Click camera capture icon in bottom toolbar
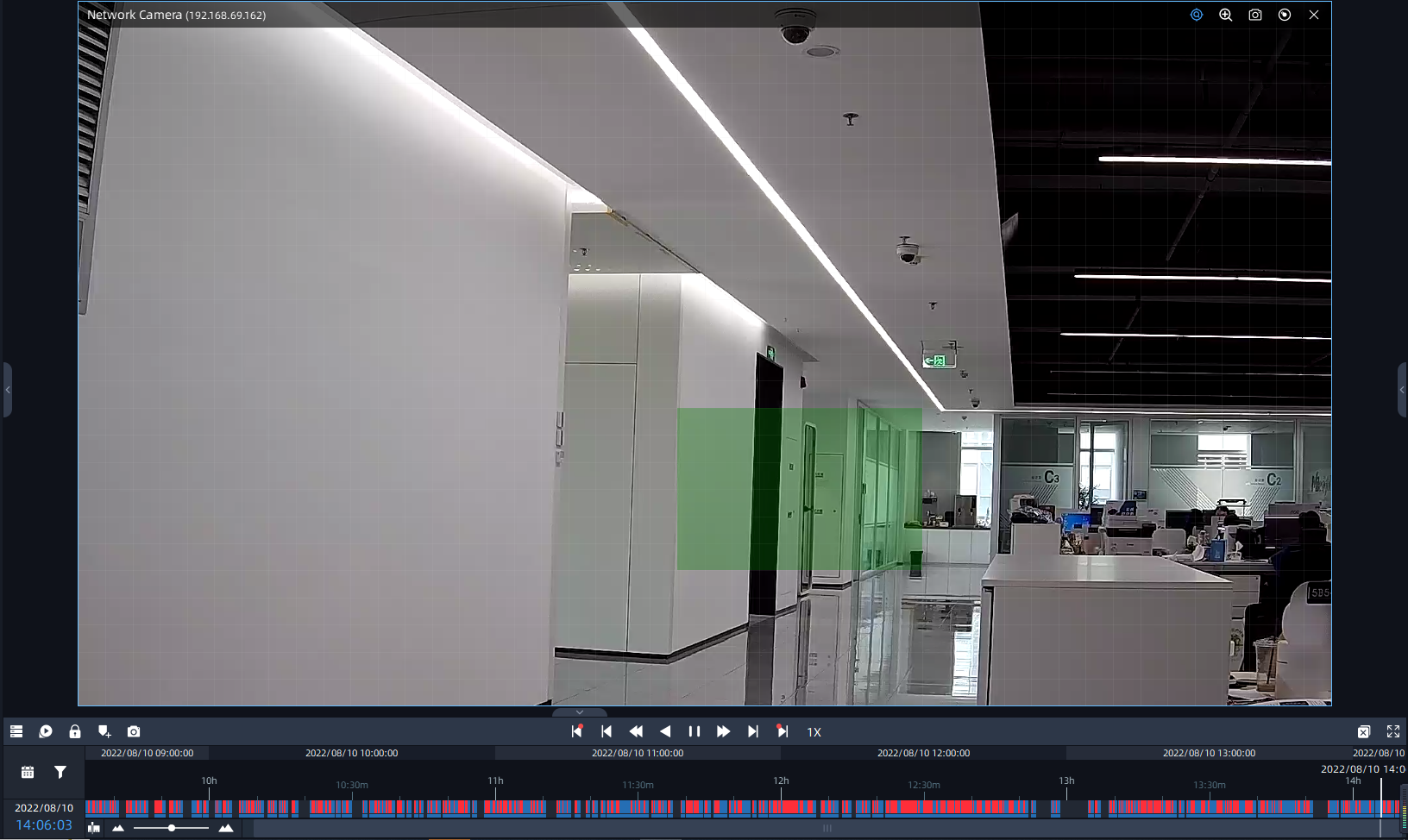The height and width of the screenshot is (840, 1408). (134, 731)
